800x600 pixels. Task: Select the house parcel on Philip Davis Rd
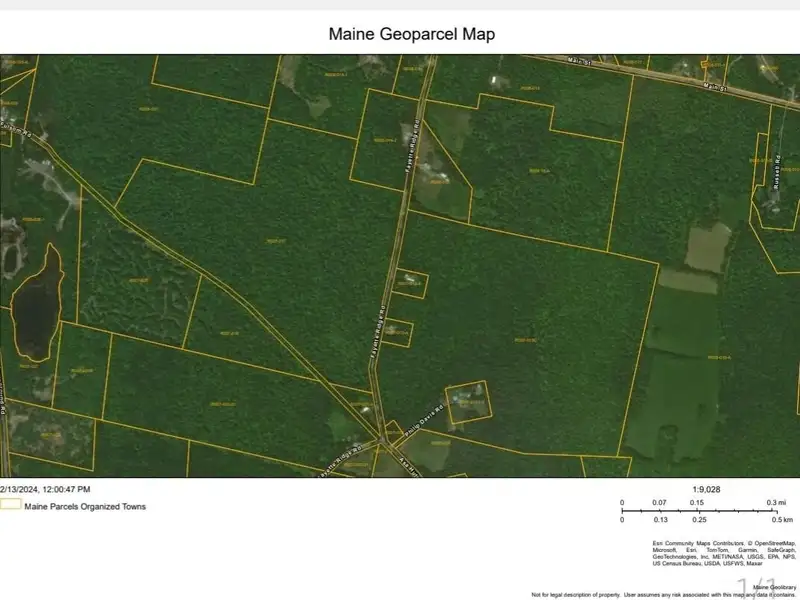(x=466, y=400)
